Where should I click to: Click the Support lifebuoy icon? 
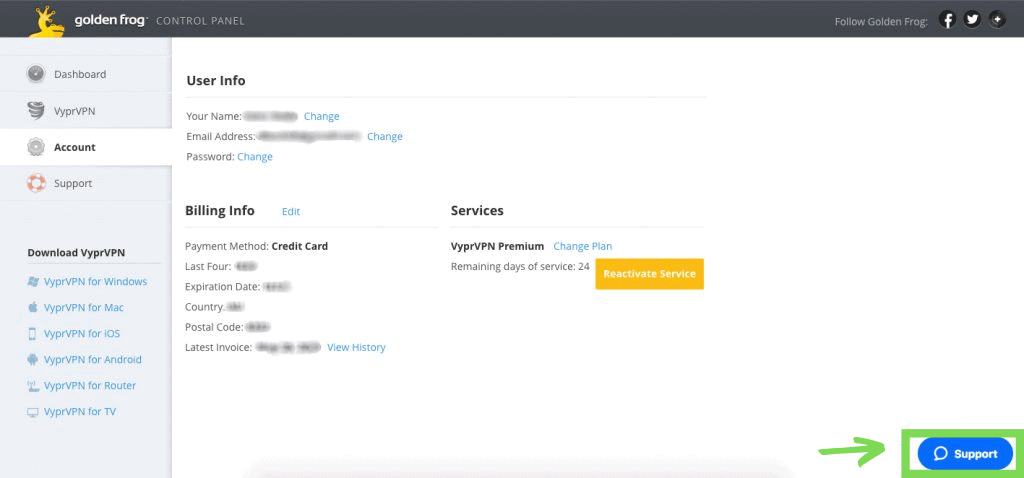pyautogui.click(x=36, y=183)
